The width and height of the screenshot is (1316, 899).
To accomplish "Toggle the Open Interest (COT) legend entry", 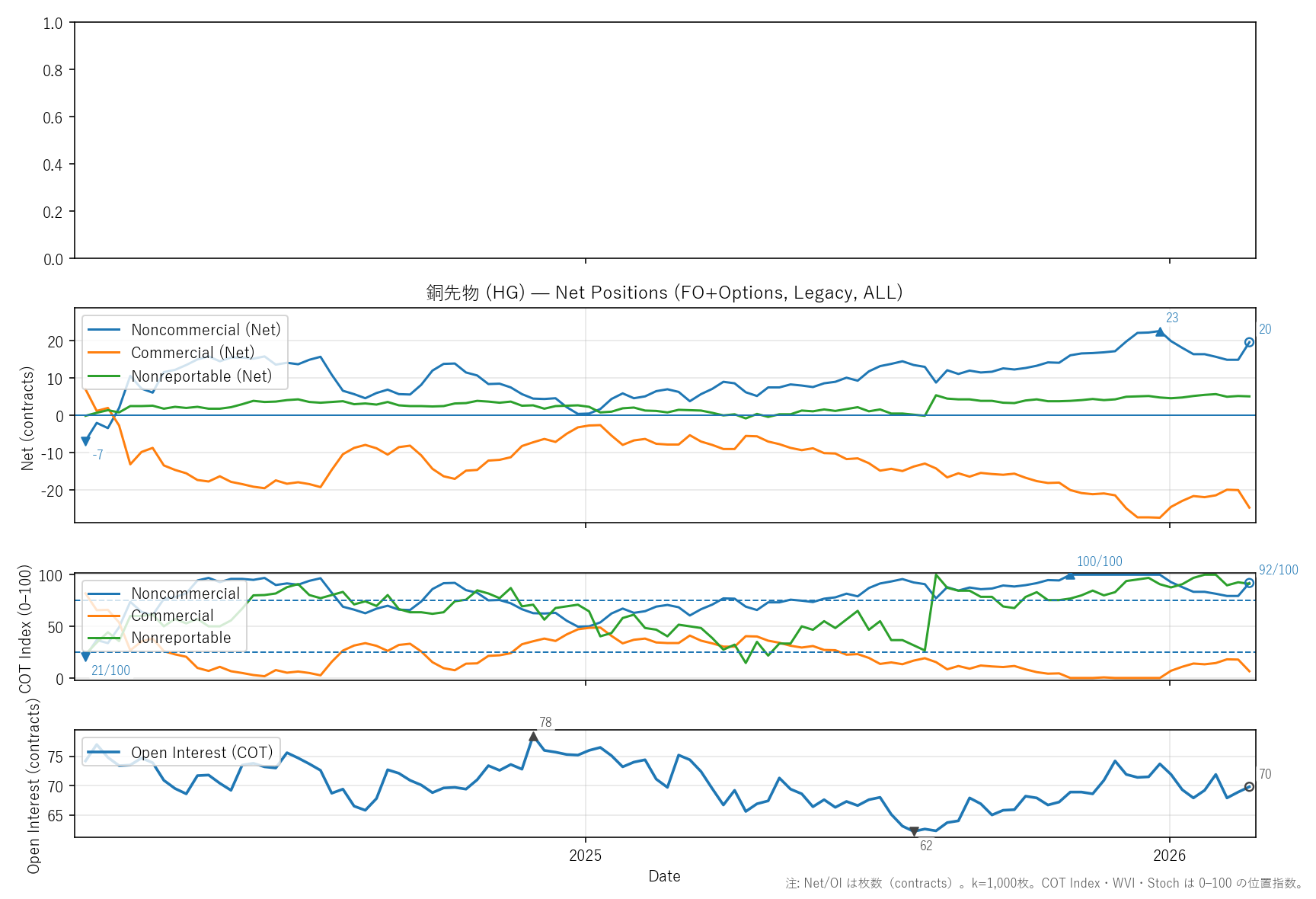I will (202, 753).
